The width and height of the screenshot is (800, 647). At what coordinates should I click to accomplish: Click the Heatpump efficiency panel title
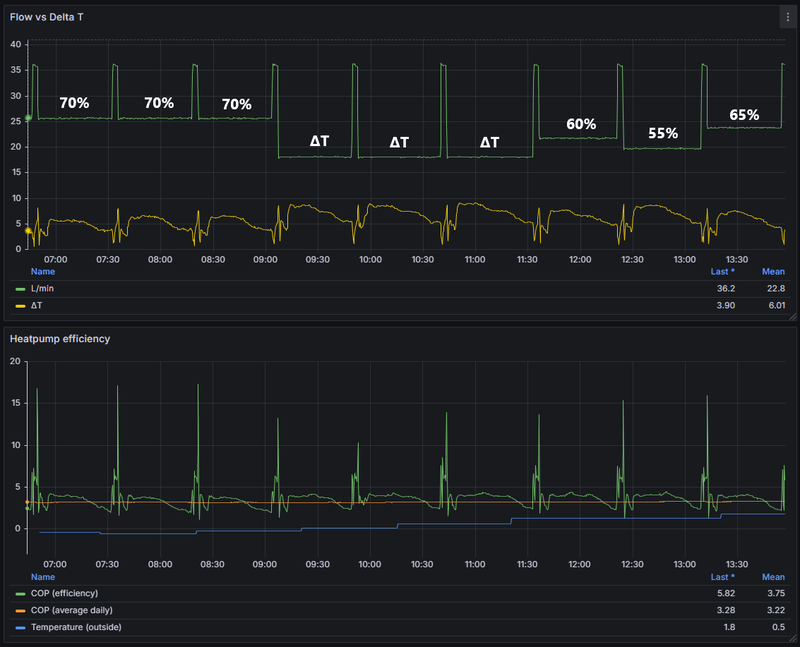(x=60, y=338)
